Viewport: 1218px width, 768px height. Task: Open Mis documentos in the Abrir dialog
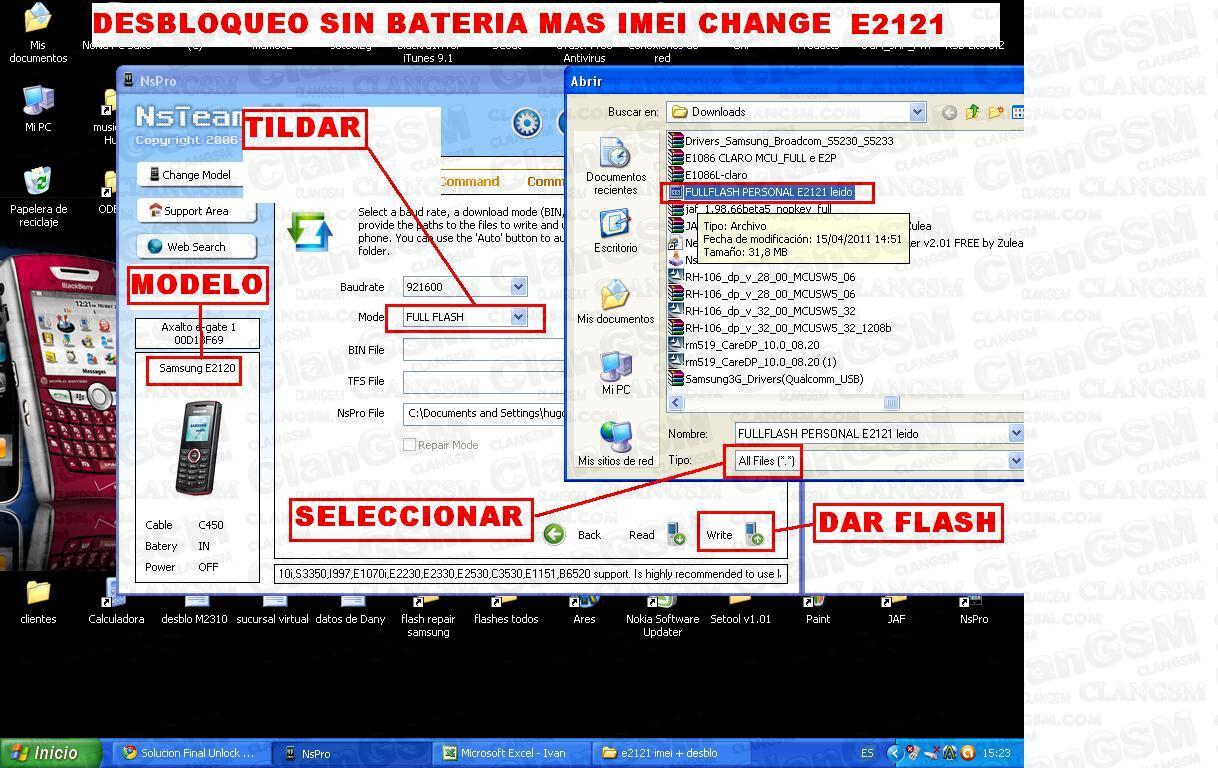[615, 303]
